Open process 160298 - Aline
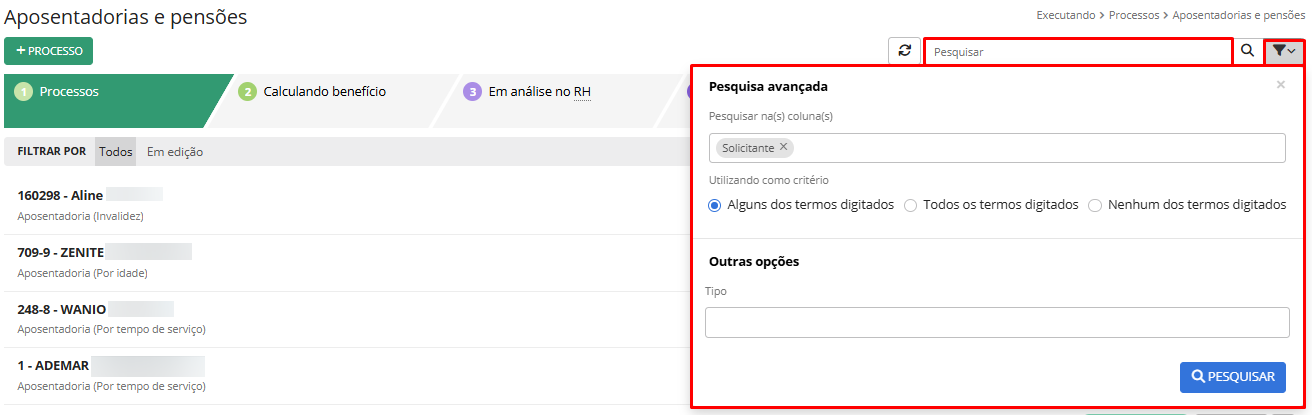The height and width of the screenshot is (415, 1312). (x=61, y=196)
